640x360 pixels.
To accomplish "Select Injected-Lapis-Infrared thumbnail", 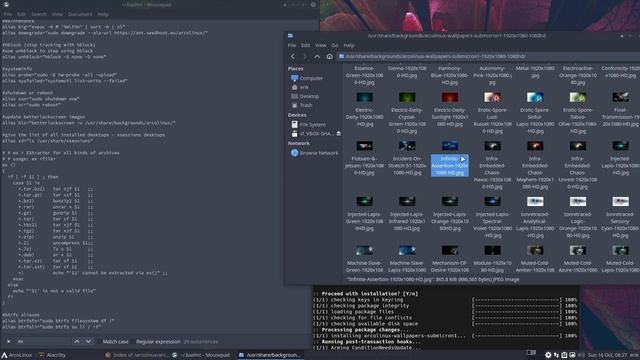I will [x=407, y=201].
